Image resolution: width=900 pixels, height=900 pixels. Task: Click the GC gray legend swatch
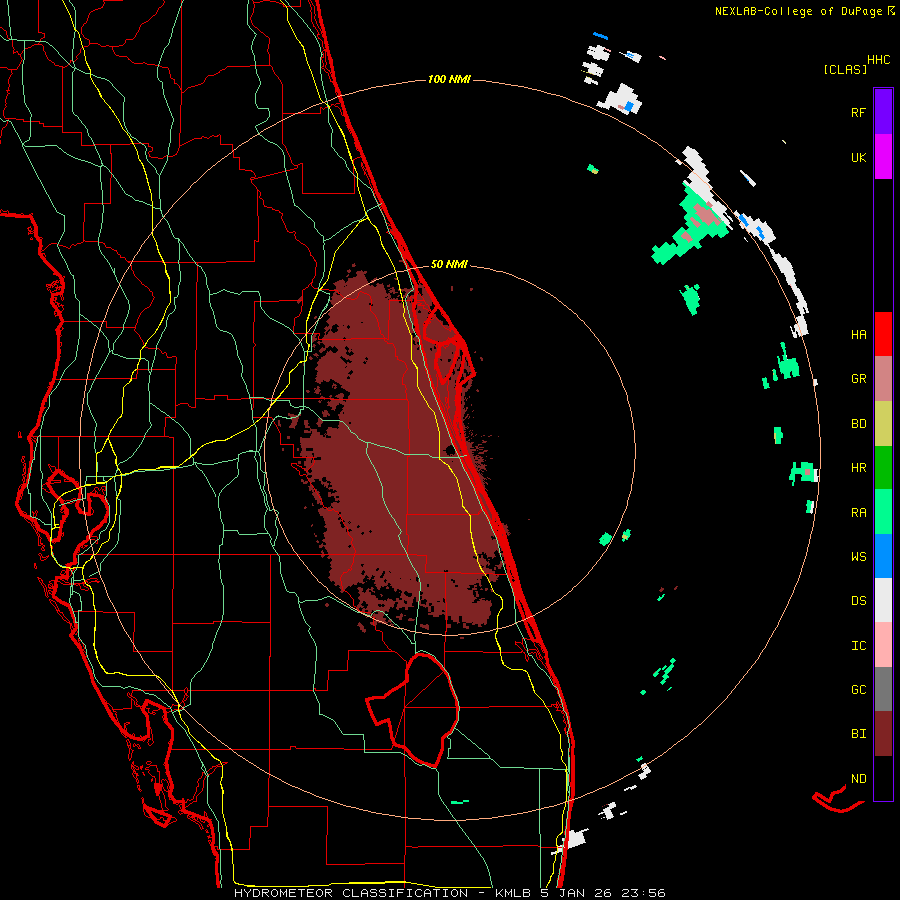(x=883, y=689)
